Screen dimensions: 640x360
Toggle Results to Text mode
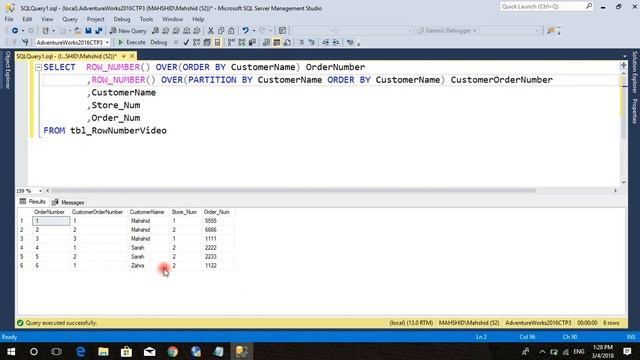pyautogui.click(x=267, y=42)
